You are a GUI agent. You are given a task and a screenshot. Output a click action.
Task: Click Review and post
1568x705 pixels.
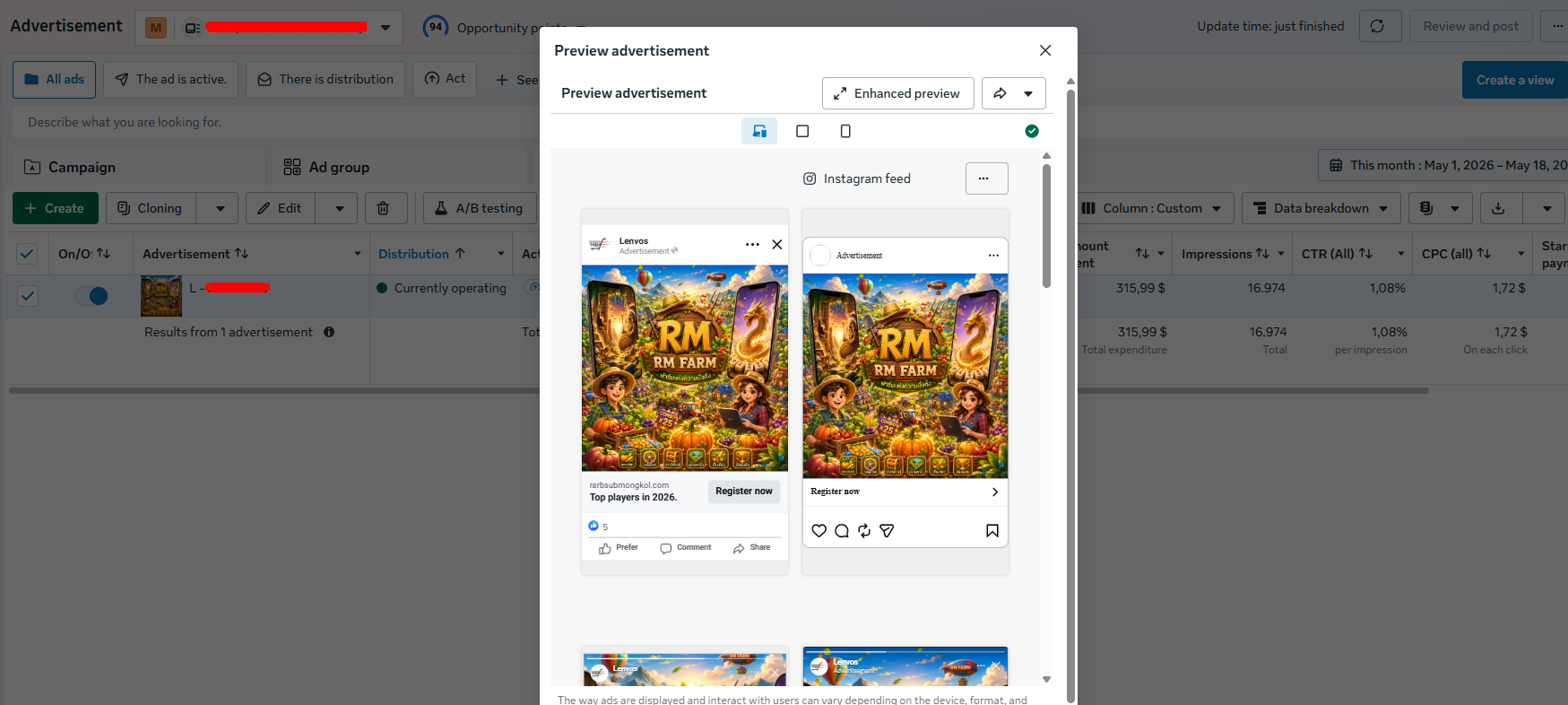[1471, 26]
